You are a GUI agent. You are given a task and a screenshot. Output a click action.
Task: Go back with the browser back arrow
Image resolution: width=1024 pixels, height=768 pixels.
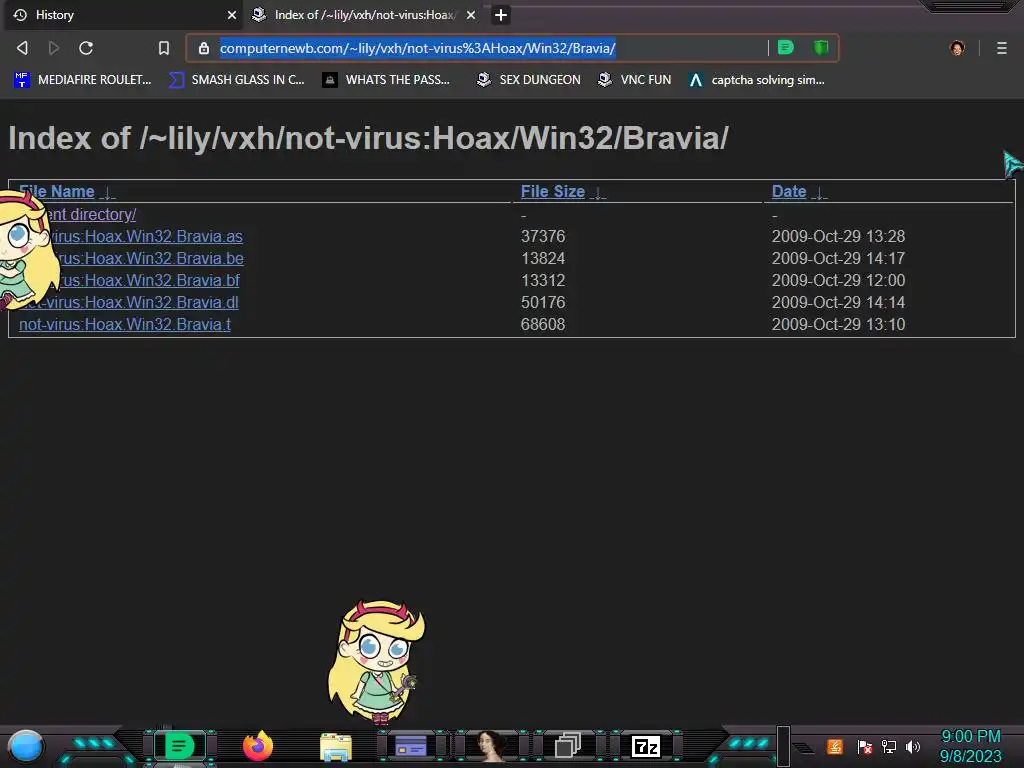(x=22, y=48)
